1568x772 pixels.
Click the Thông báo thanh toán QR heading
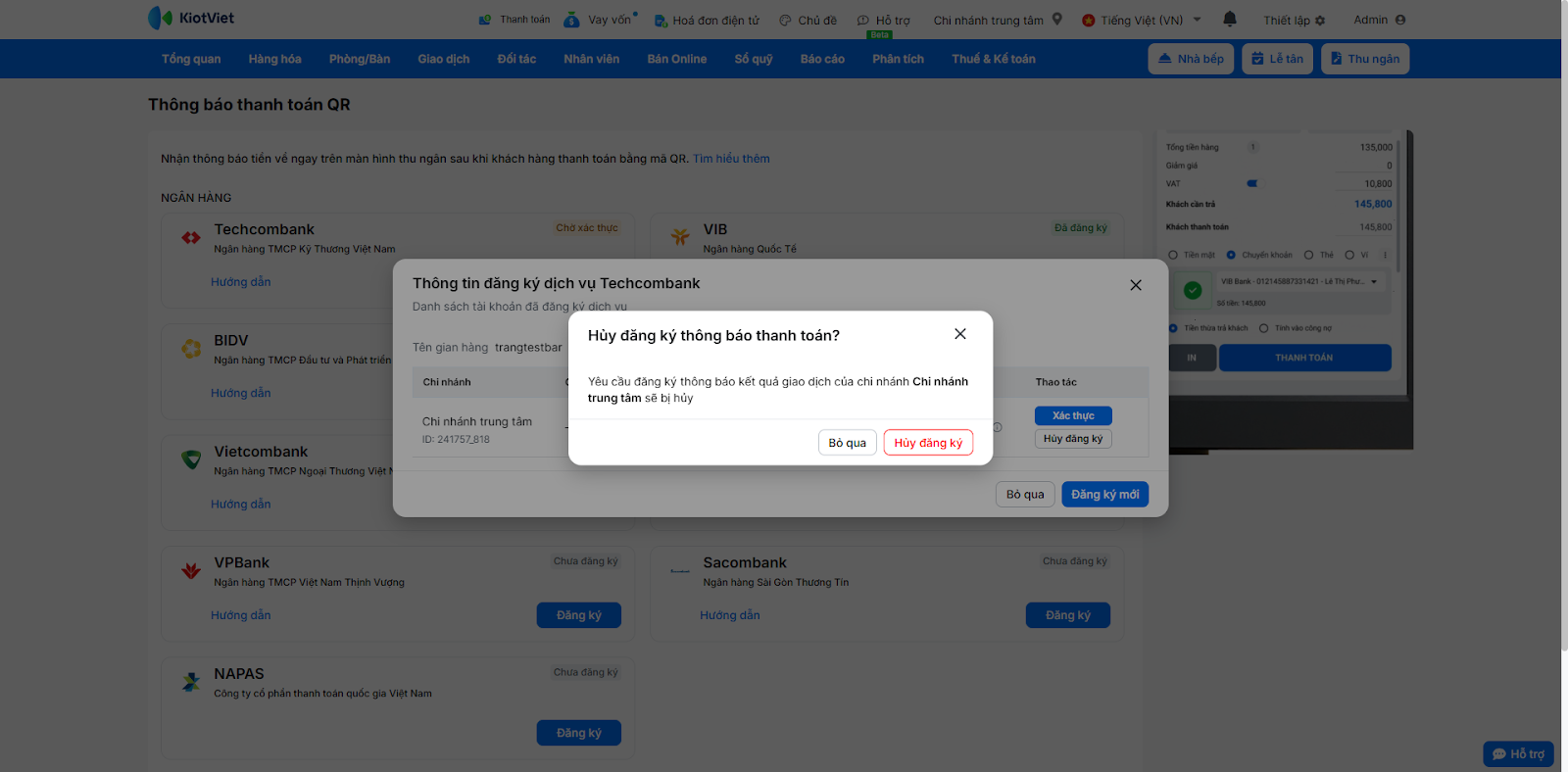coord(249,105)
